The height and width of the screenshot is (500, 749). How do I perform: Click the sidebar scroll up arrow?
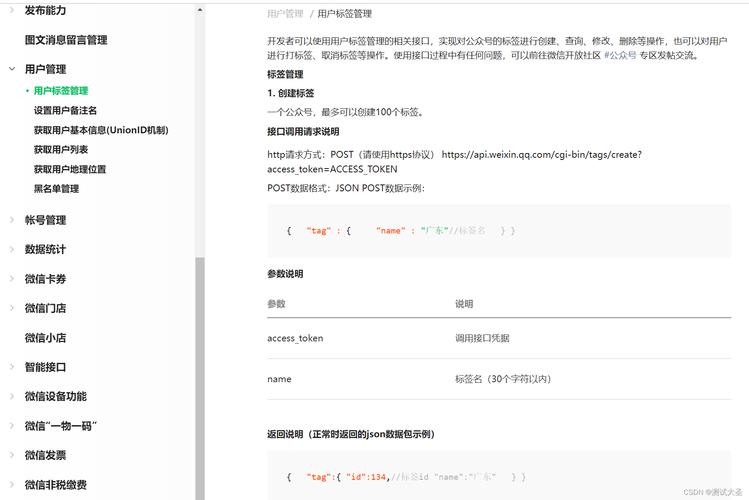pyautogui.click(x=200, y=10)
